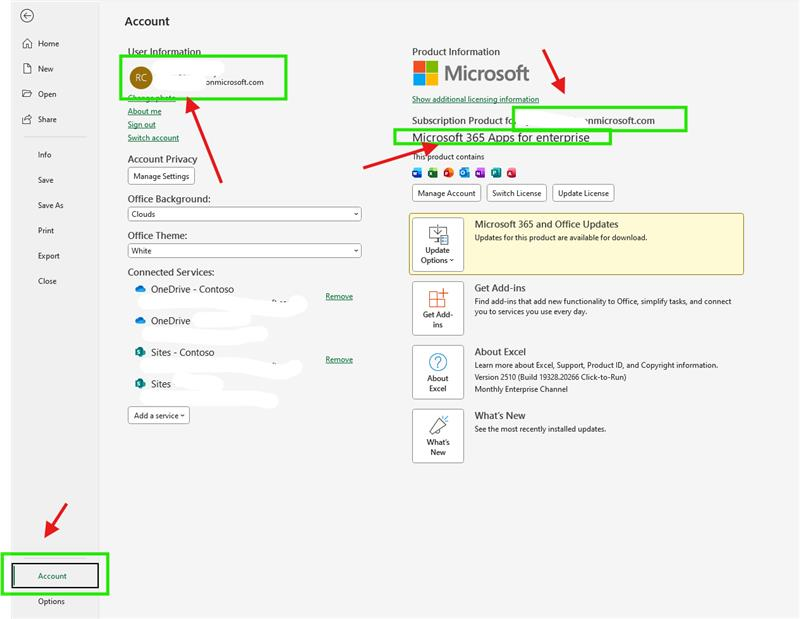
Task: Click the Word product icon
Action: 417,173
